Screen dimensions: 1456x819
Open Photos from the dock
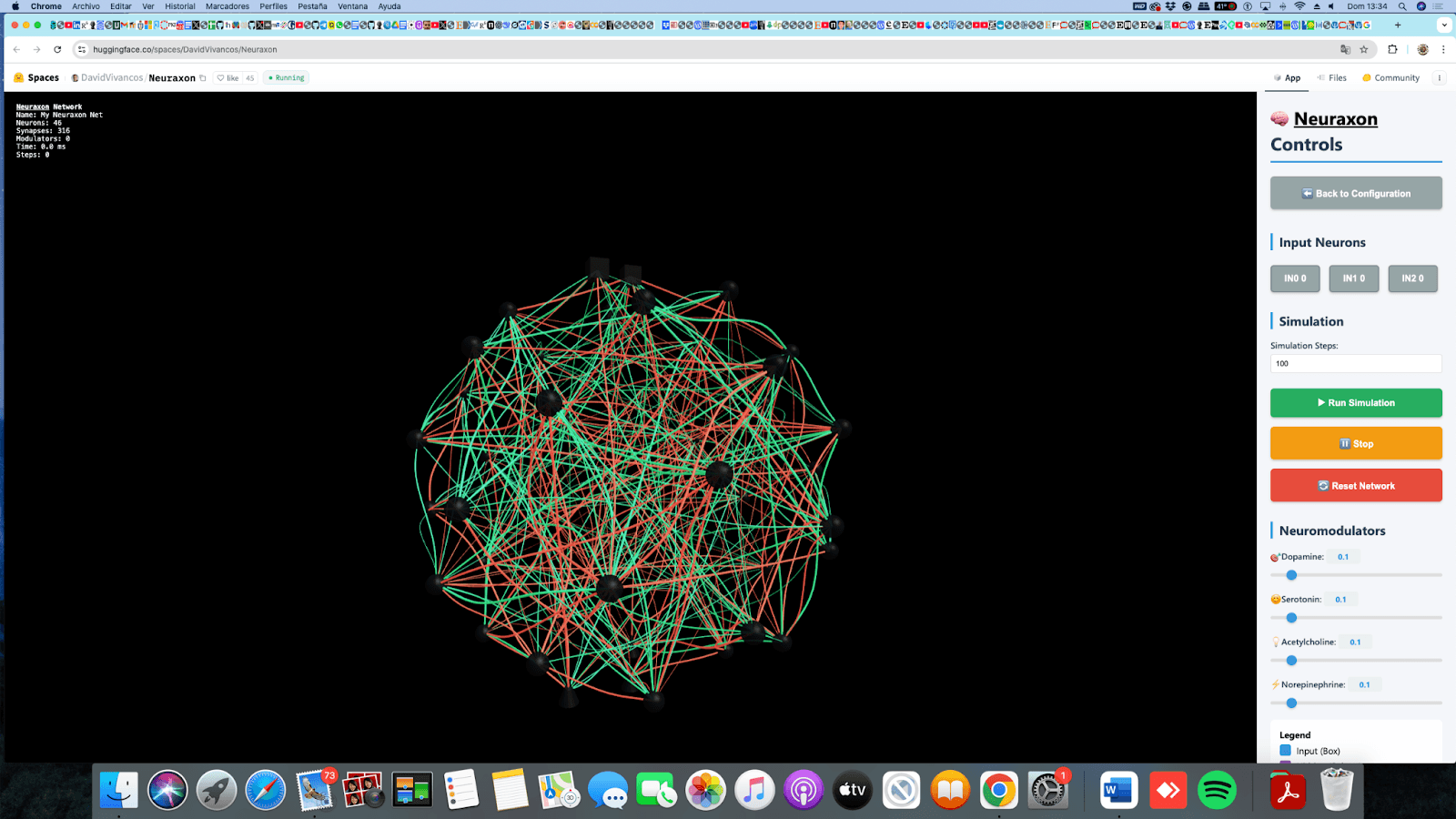[705, 790]
